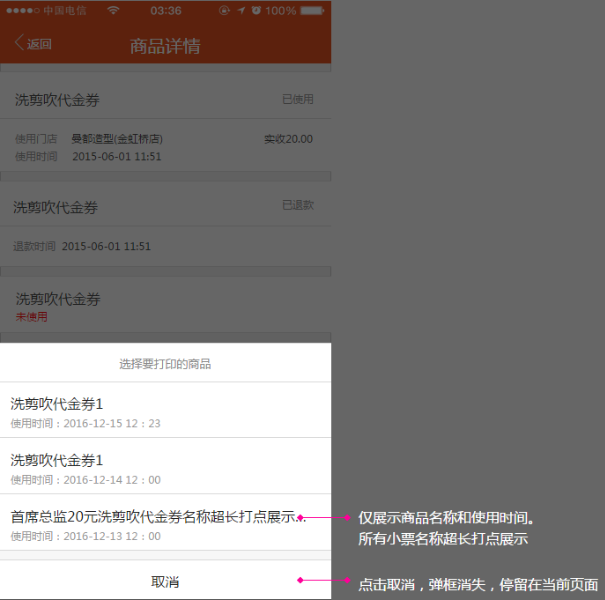Image resolution: width=605 pixels, height=600 pixels.
Task: Click the battery icon in status bar
Action: pyautogui.click(x=312, y=10)
